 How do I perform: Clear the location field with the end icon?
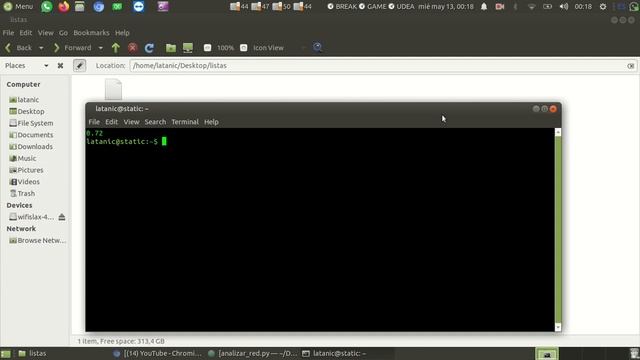(631, 66)
